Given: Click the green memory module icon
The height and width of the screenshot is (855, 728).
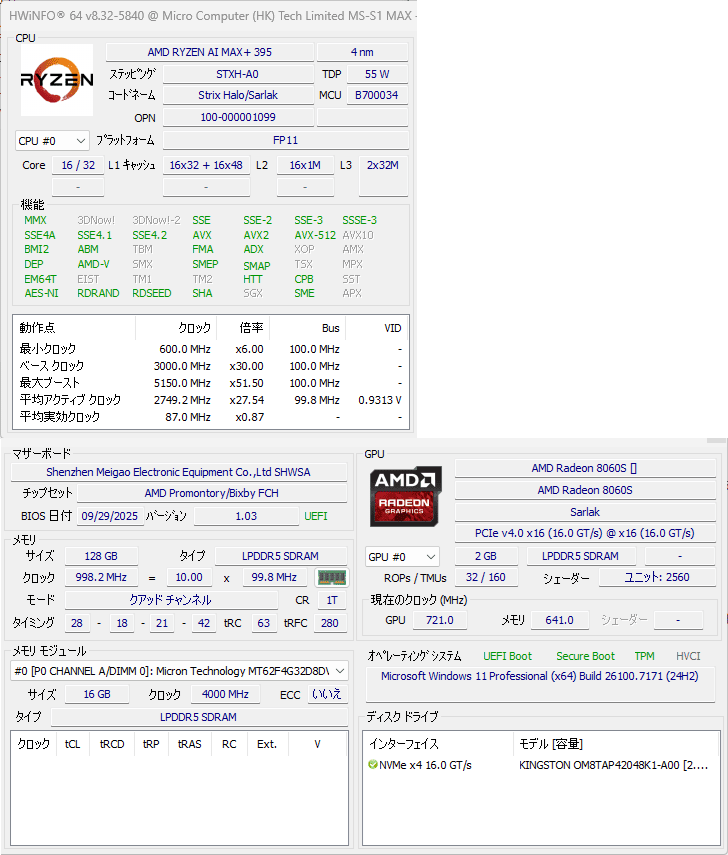Looking at the screenshot, I should (329, 578).
